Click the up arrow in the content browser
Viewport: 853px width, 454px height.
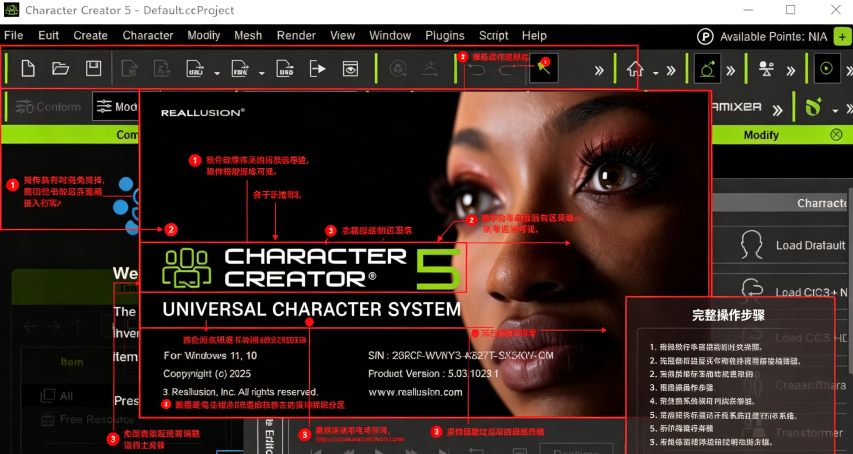tap(78, 326)
